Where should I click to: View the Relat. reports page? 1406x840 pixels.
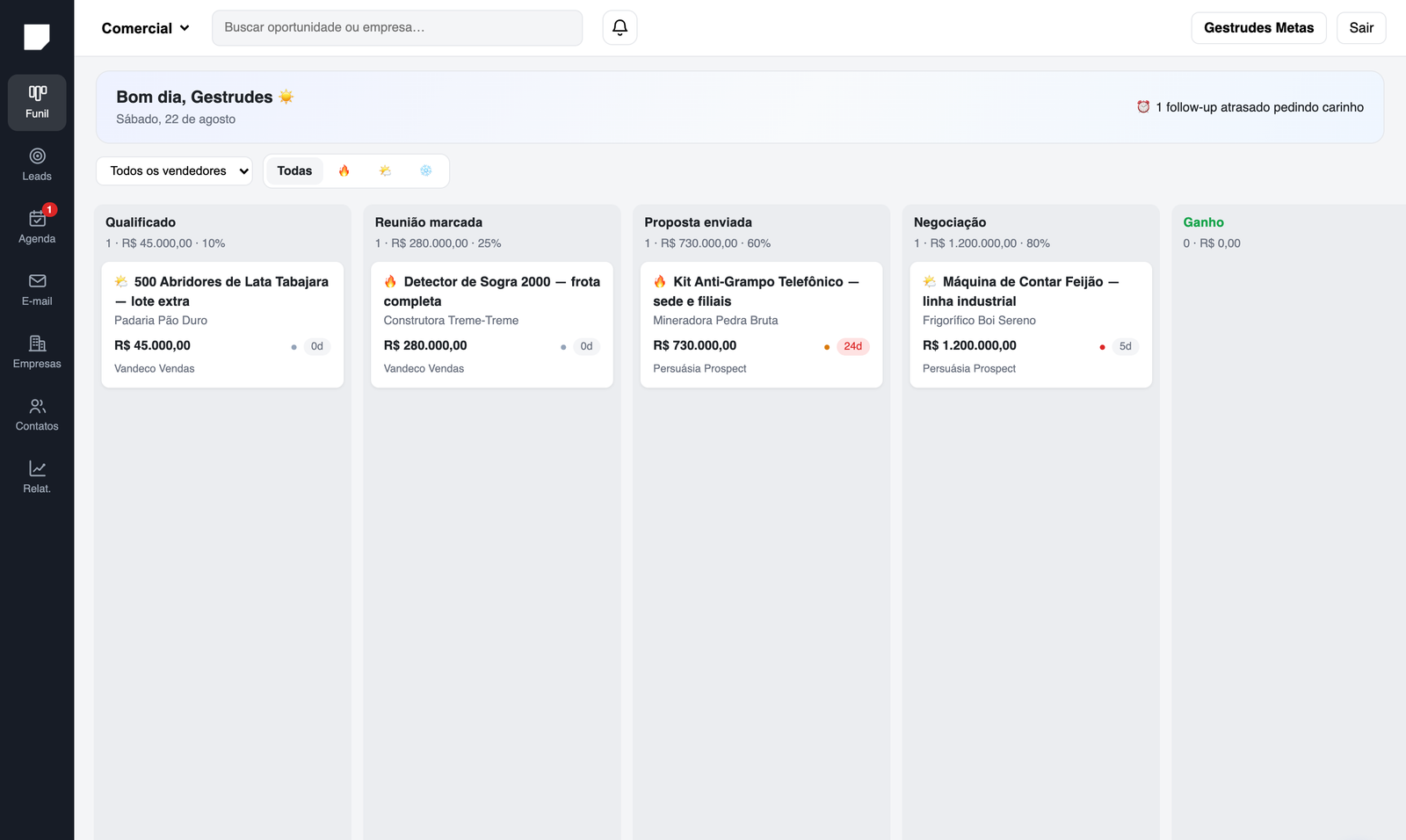coord(37,477)
